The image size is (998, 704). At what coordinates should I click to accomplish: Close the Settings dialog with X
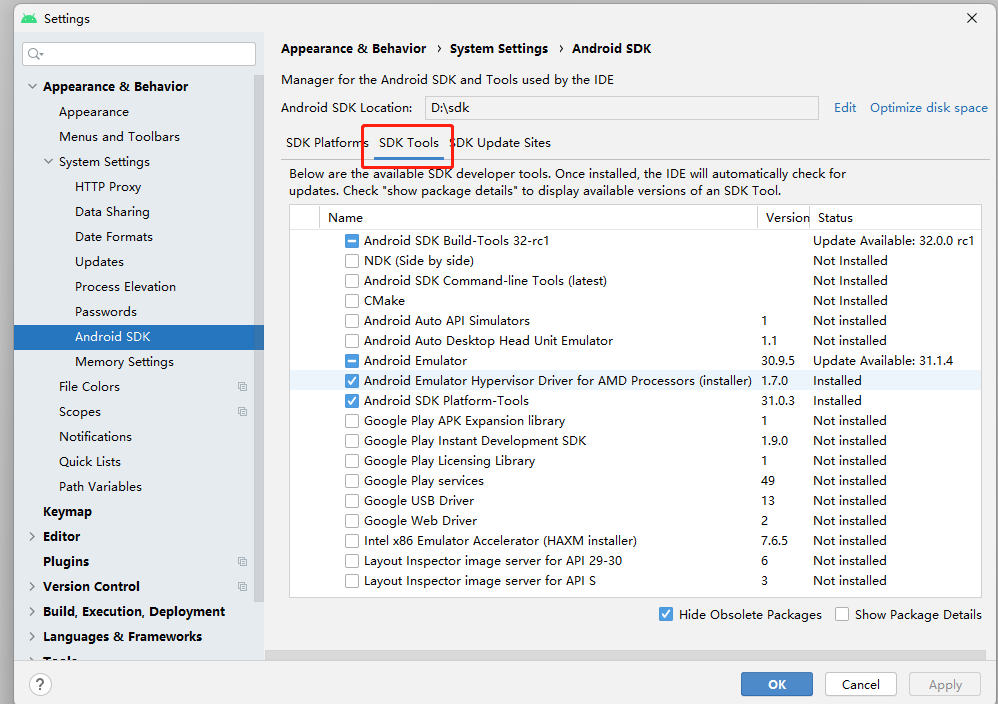[x=971, y=18]
